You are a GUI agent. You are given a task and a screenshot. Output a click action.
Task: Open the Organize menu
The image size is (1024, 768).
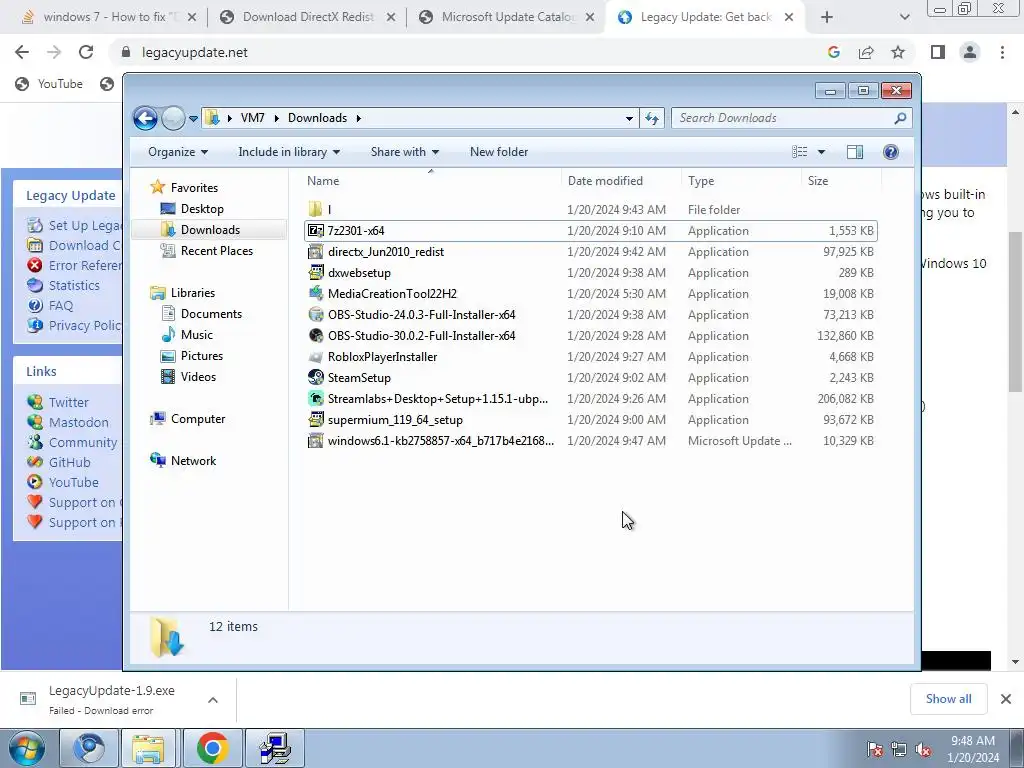(x=178, y=152)
